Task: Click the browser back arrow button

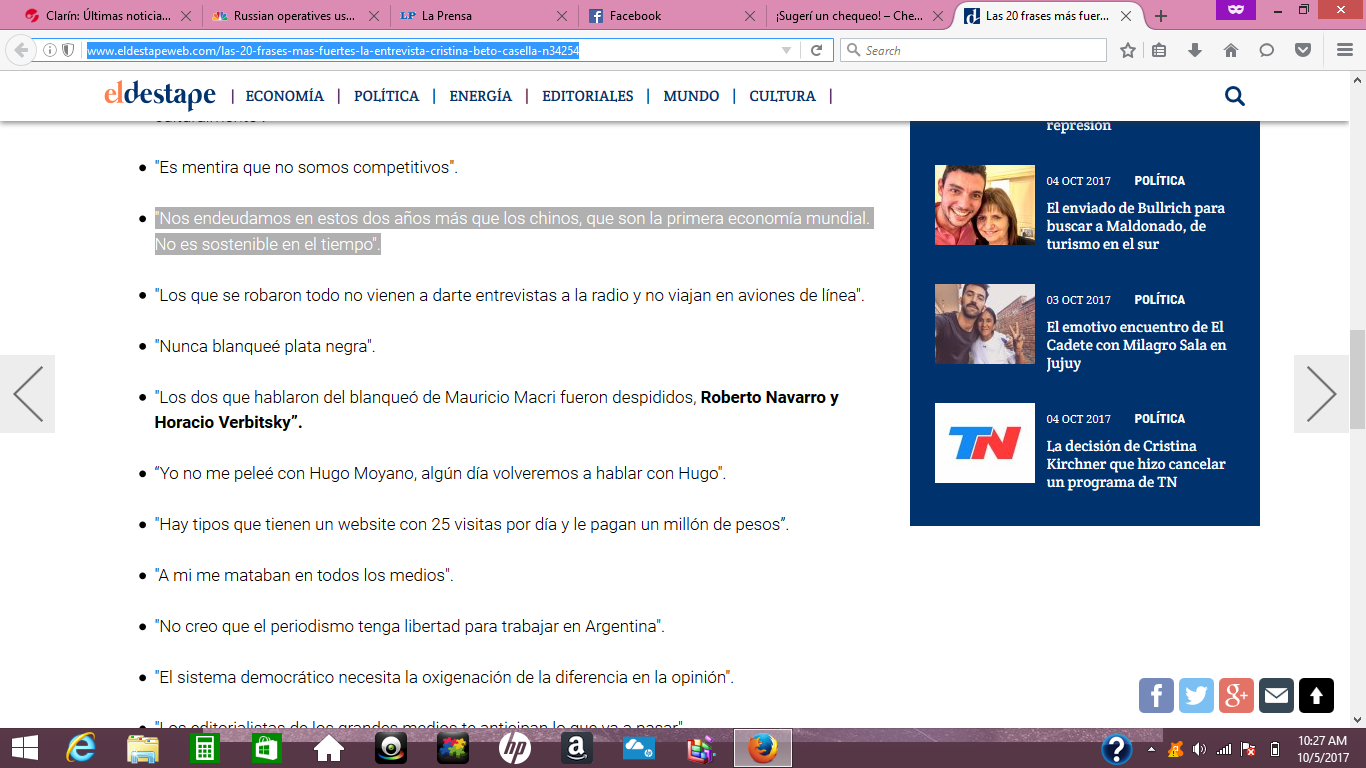Action: pyautogui.click(x=20, y=50)
